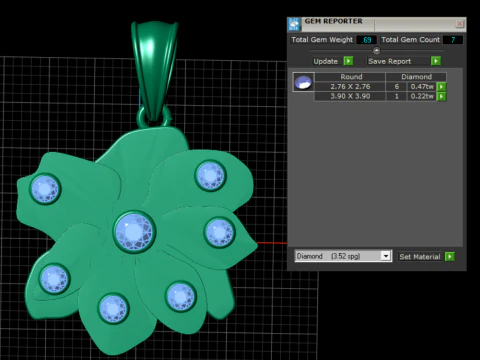The image size is (480, 360).
Task: Select the 3.90 X 3.90 size row
Action: (350, 96)
